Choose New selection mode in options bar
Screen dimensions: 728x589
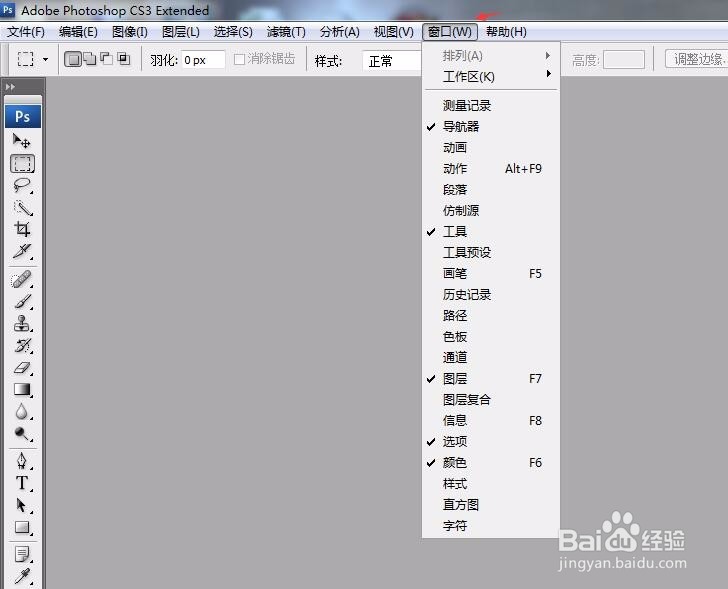(x=72, y=59)
